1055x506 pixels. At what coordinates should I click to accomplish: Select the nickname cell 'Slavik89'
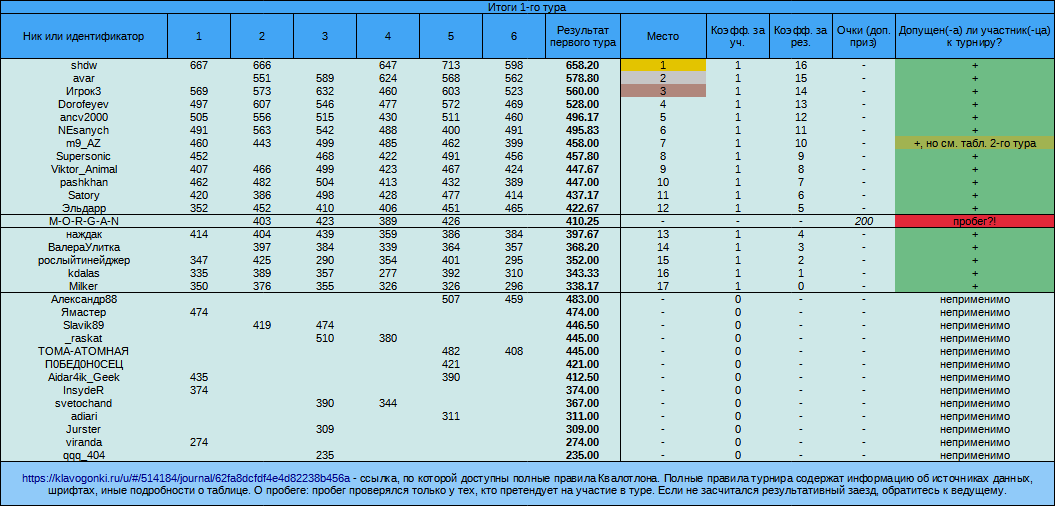[83, 325]
